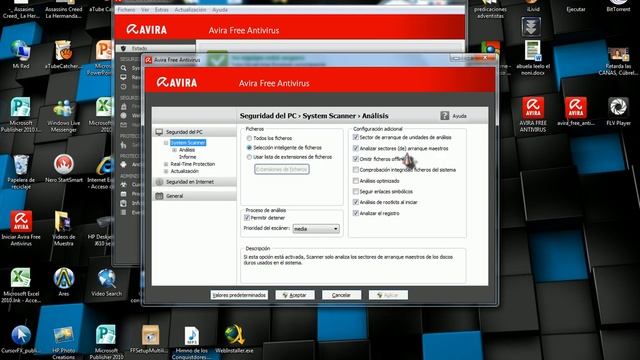640x360 pixels.
Task: Expand the Real-Time Protection tree node
Action: 166,164
